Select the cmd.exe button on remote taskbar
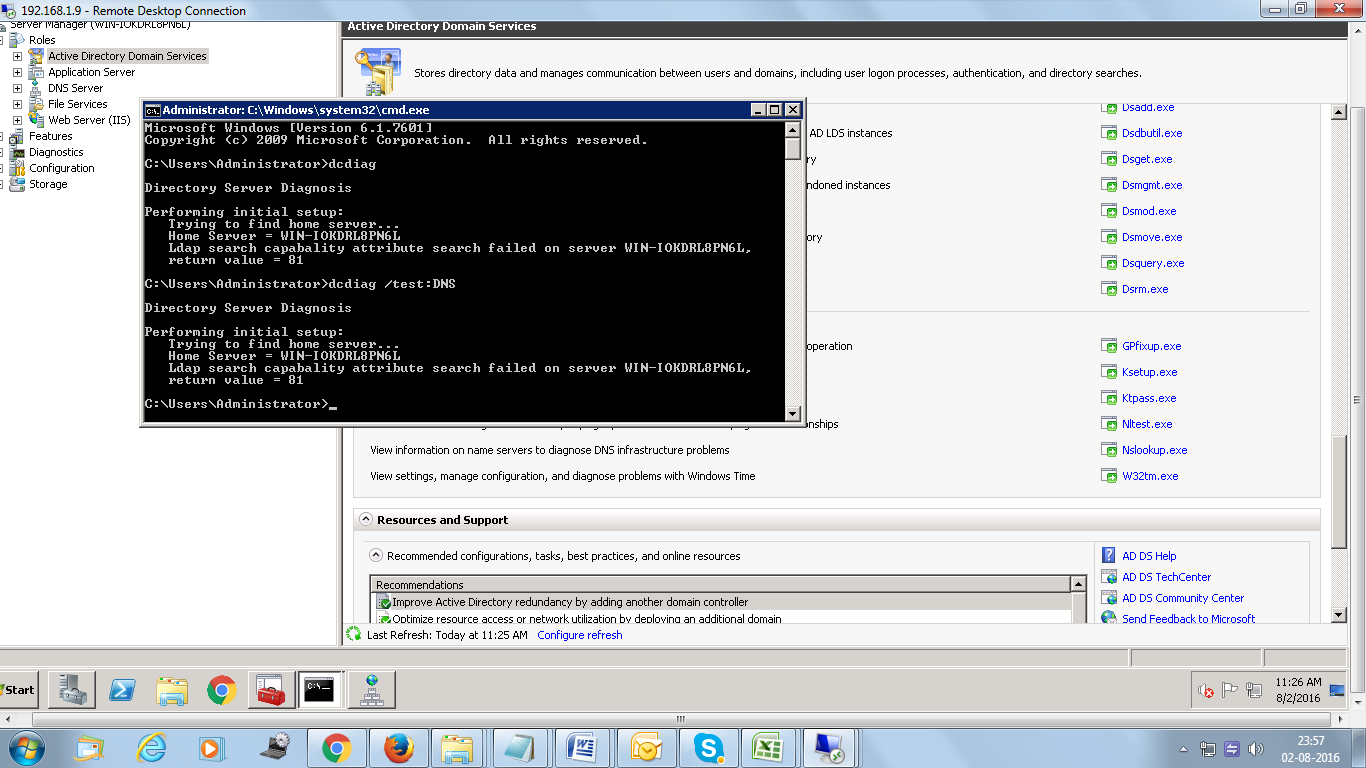Viewport: 1366px width, 768px height. click(x=322, y=690)
